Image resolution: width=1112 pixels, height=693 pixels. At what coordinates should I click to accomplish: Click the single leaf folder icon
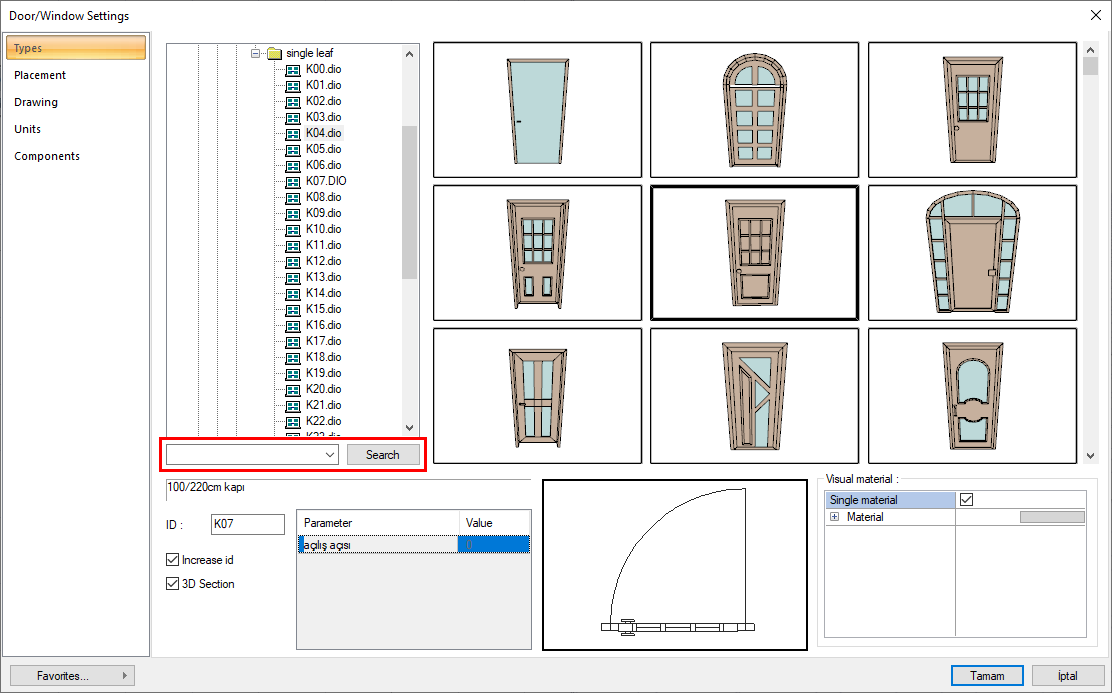click(274, 53)
